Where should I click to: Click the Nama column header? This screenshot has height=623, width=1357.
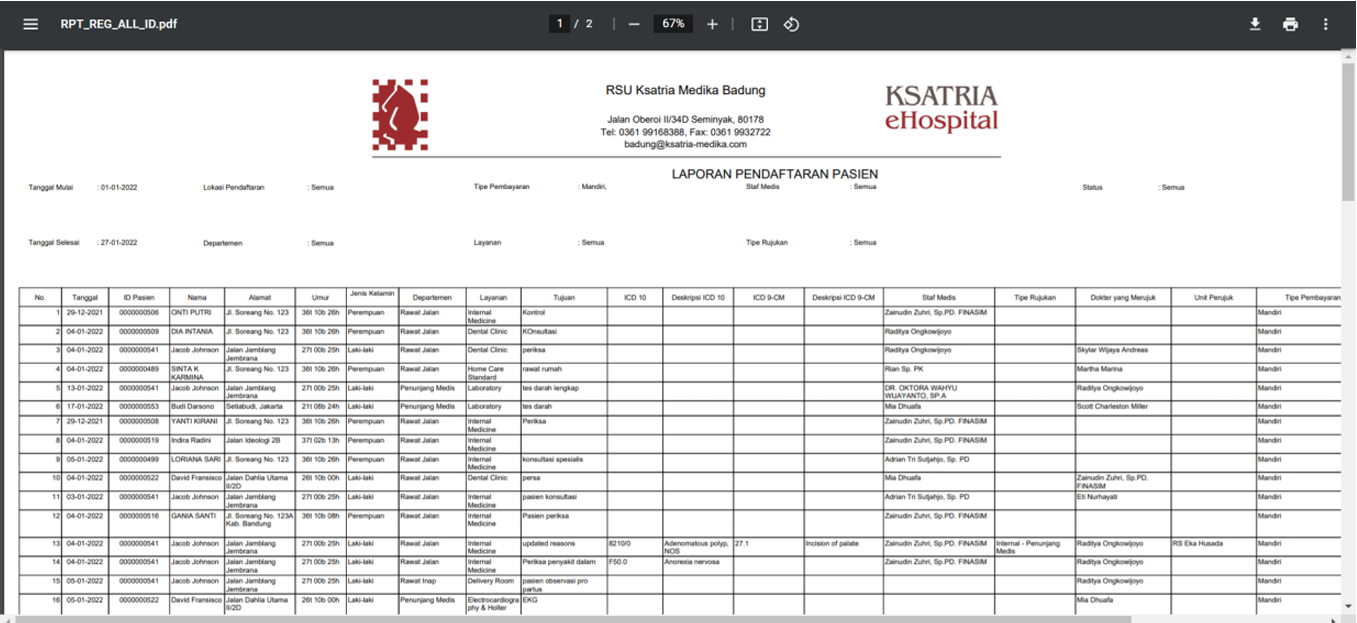196,297
